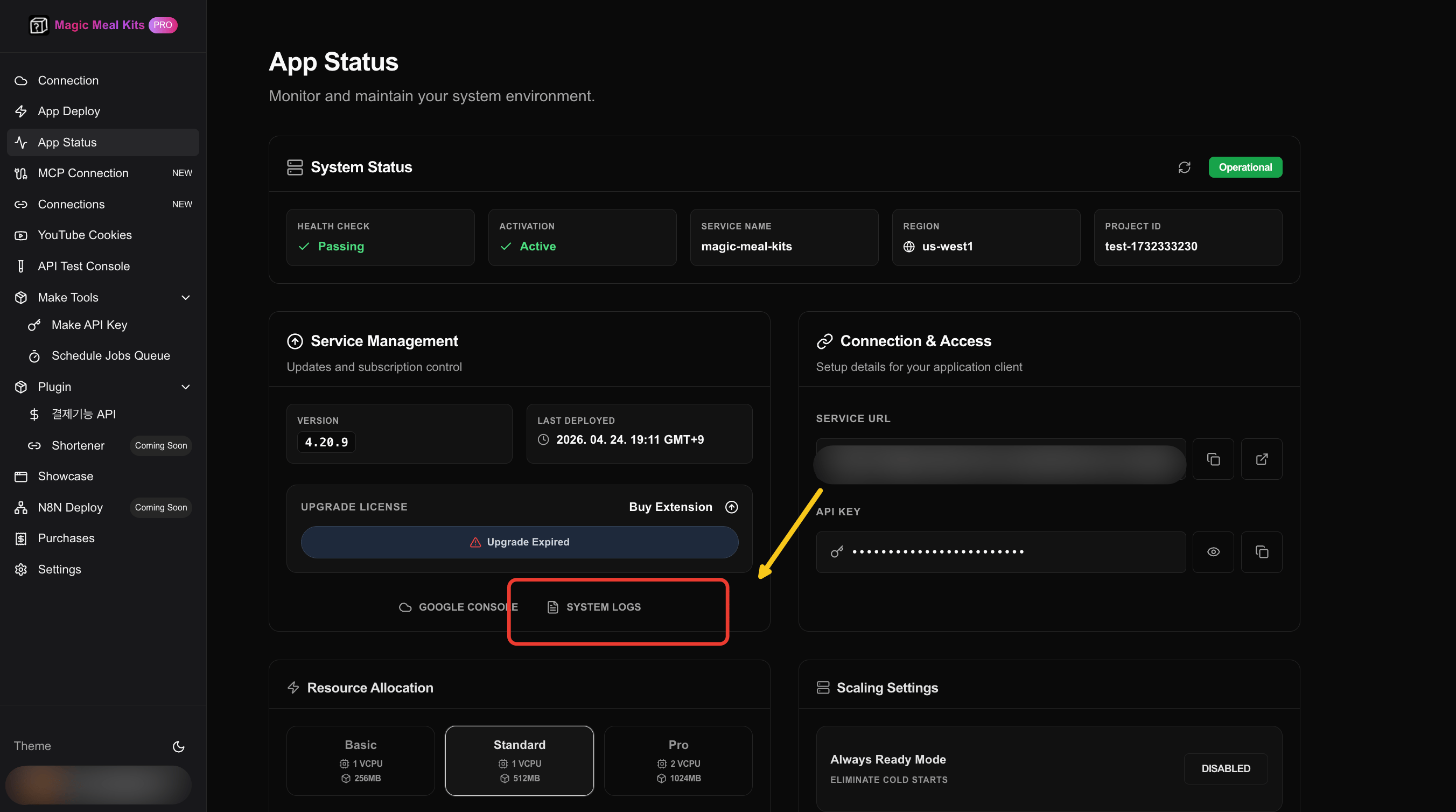Click service name magic-meal-kits

[746, 247]
